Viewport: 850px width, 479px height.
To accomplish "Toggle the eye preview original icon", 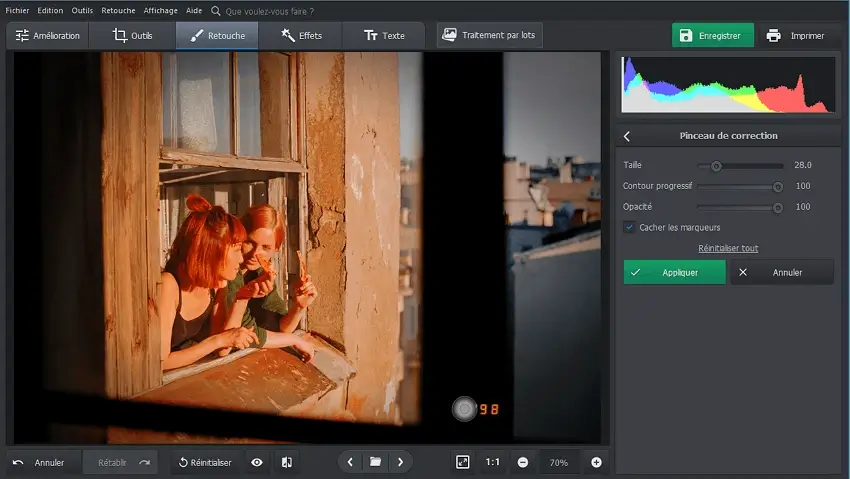I will [x=257, y=462].
